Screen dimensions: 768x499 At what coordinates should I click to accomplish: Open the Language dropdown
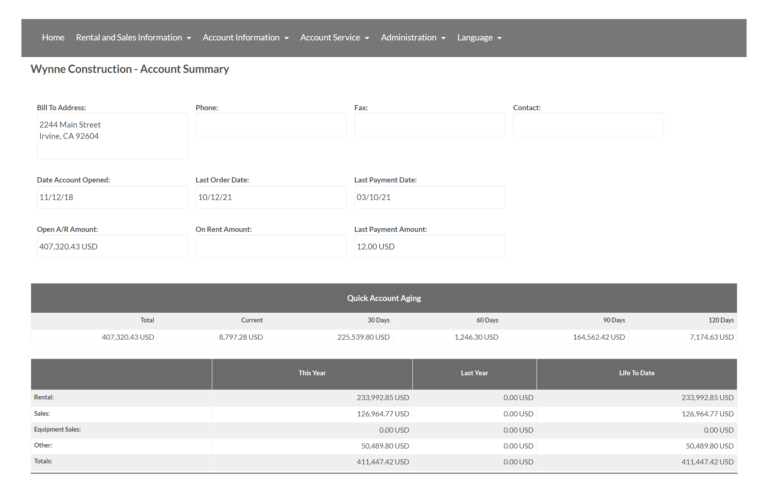point(479,38)
